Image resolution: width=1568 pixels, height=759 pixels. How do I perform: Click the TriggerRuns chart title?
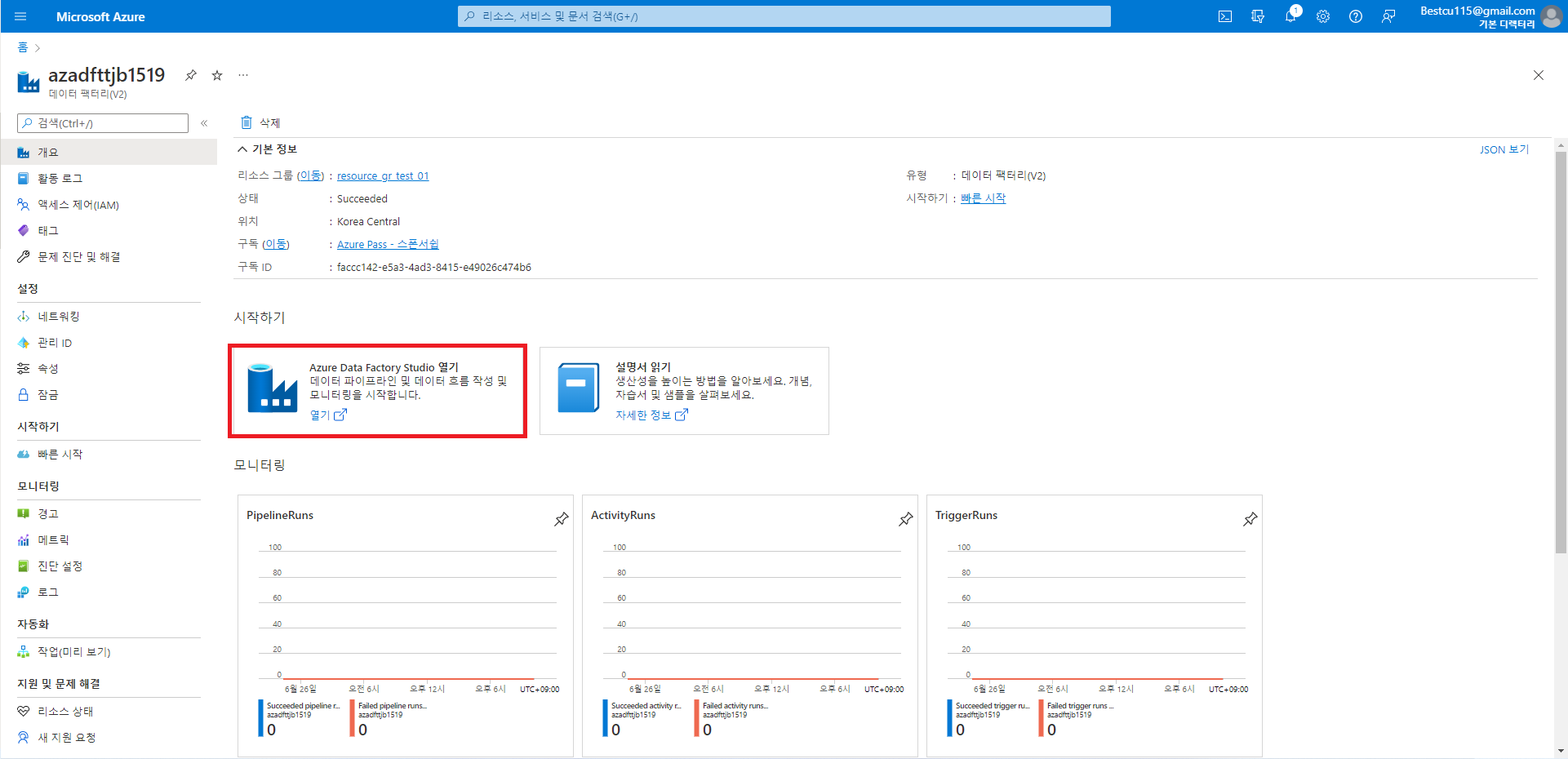pos(966,515)
